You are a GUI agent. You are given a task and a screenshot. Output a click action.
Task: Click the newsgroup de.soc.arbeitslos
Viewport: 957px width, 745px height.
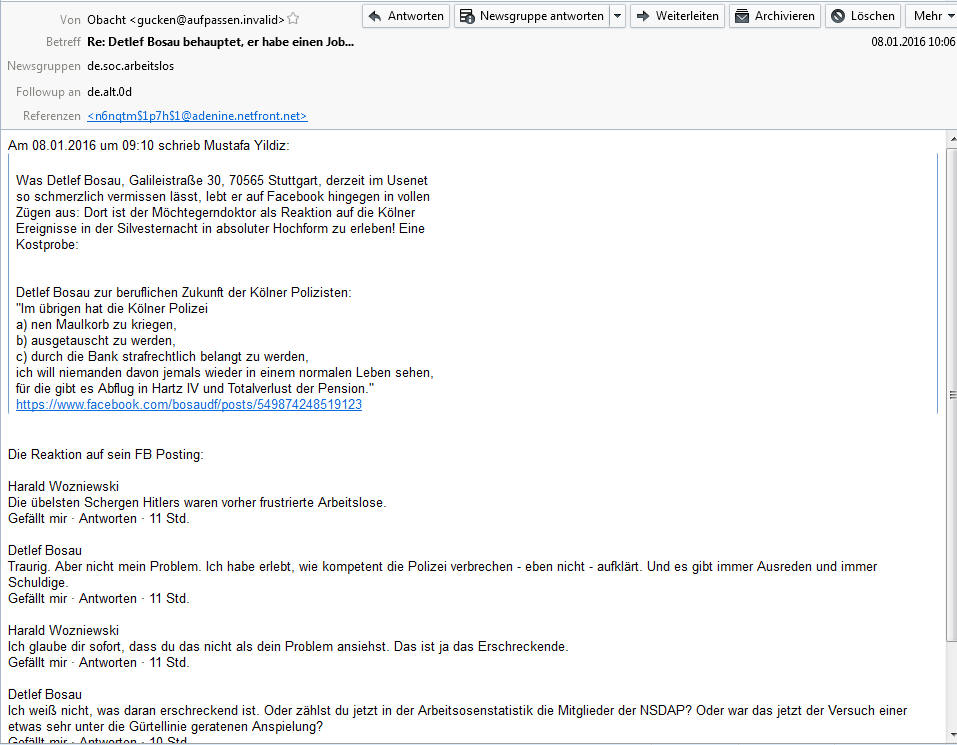131,66
